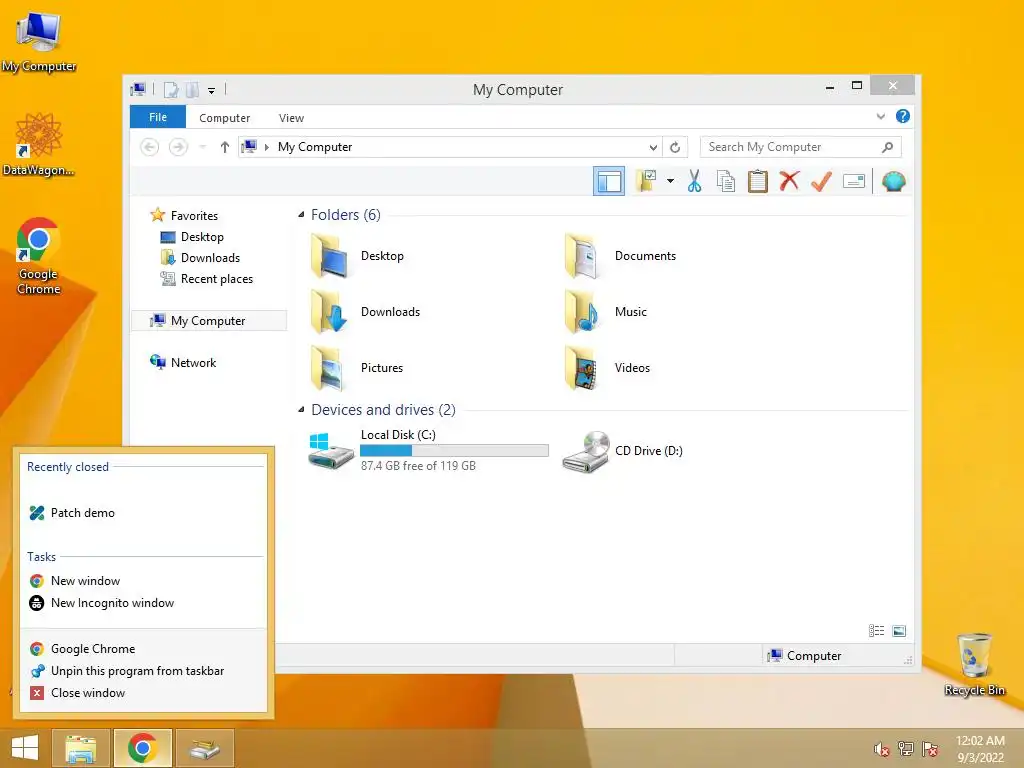Click the Properties icon in quick access toolbar
The height and width of the screenshot is (768, 1024).
pyautogui.click(x=170, y=89)
